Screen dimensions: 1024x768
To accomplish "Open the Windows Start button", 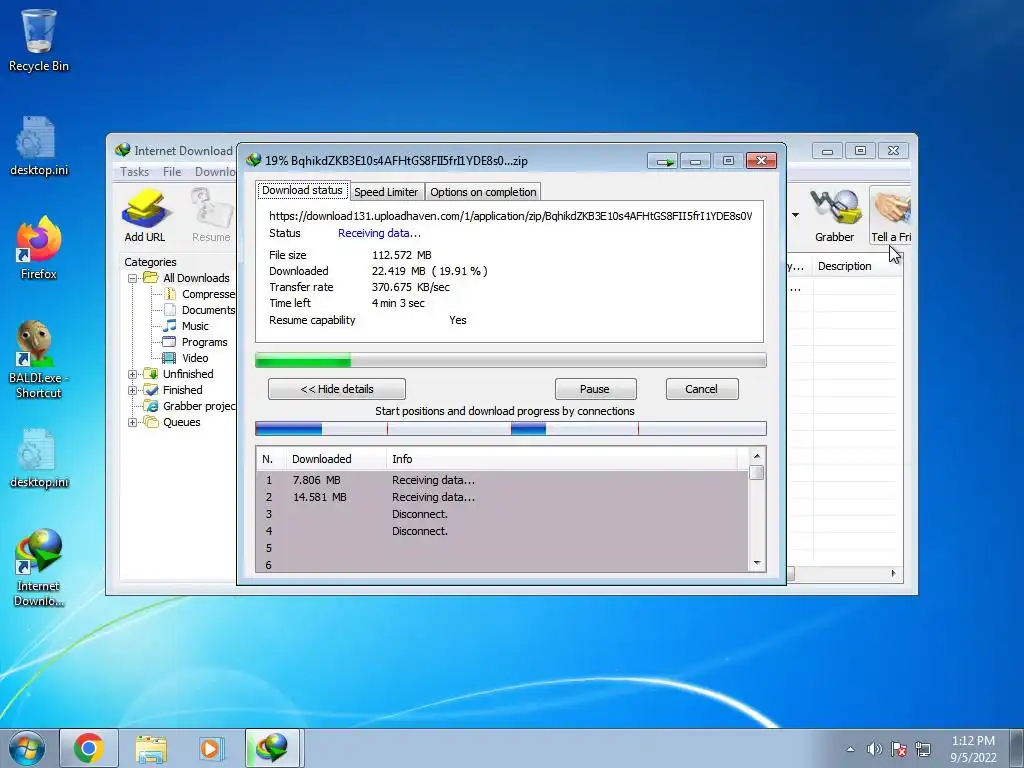I will point(27,748).
